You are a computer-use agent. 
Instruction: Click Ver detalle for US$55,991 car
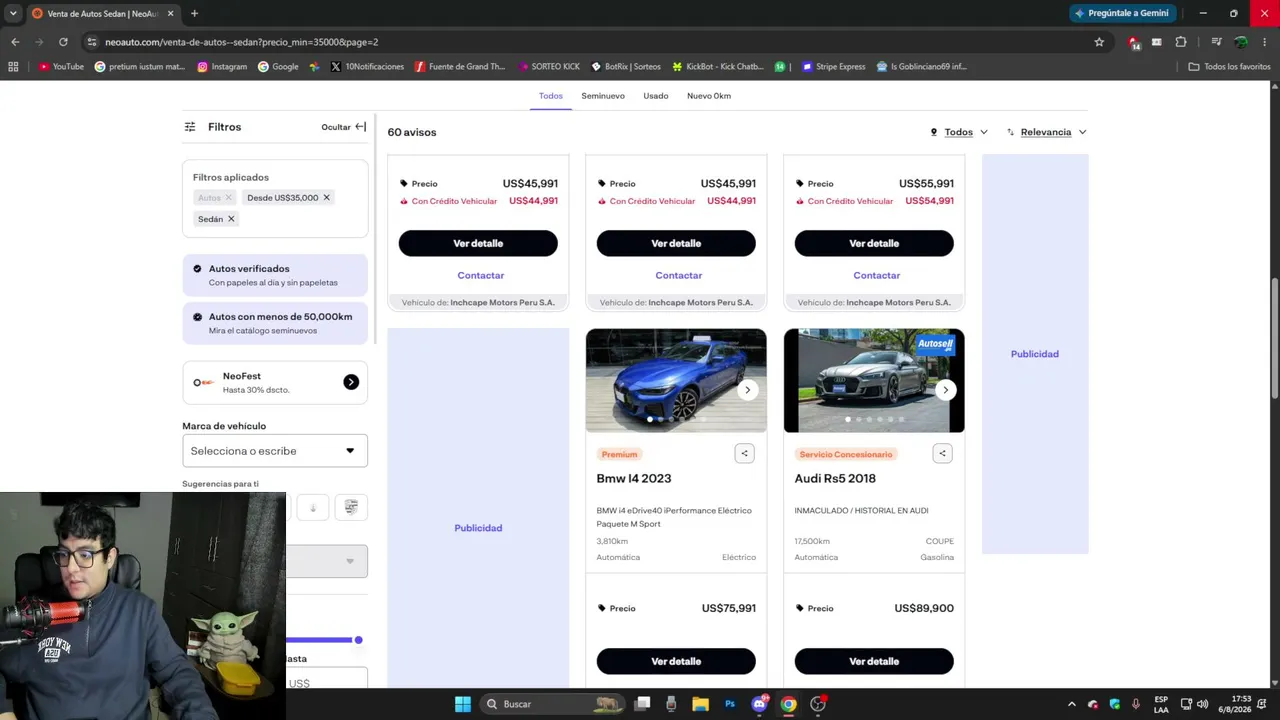click(x=874, y=243)
